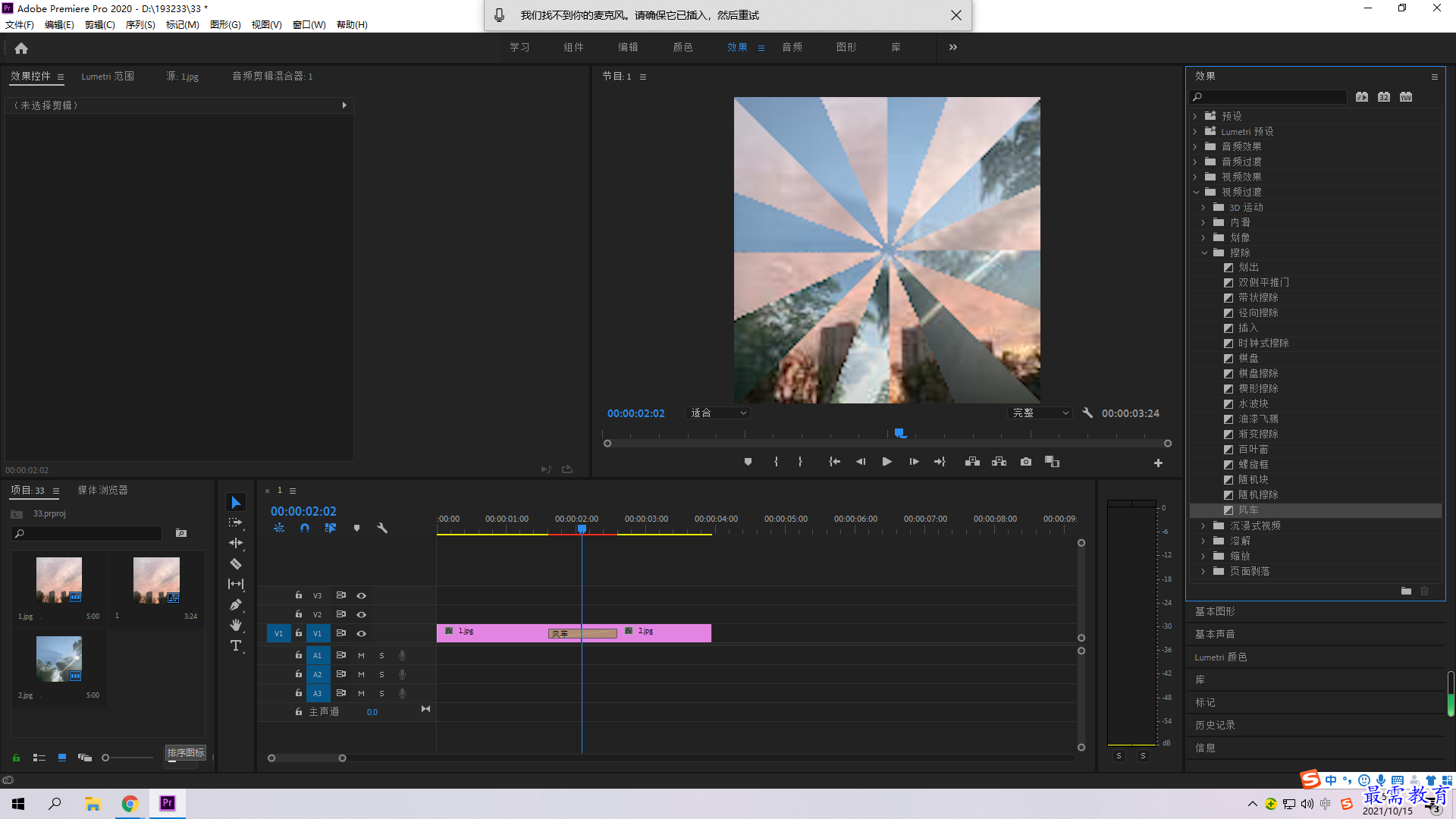Select the Slip tool
The image size is (1456, 819).
(236, 584)
